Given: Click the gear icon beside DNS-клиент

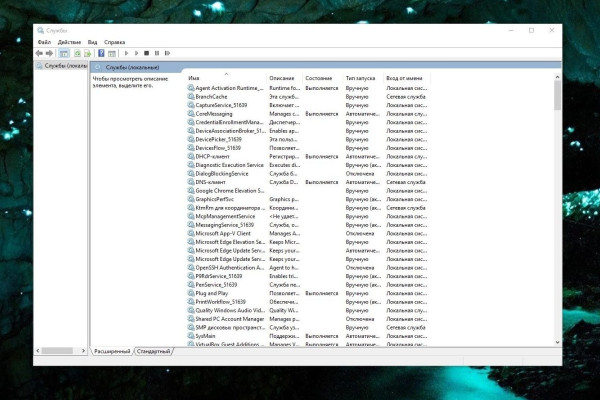Looking at the screenshot, I should click(191, 182).
